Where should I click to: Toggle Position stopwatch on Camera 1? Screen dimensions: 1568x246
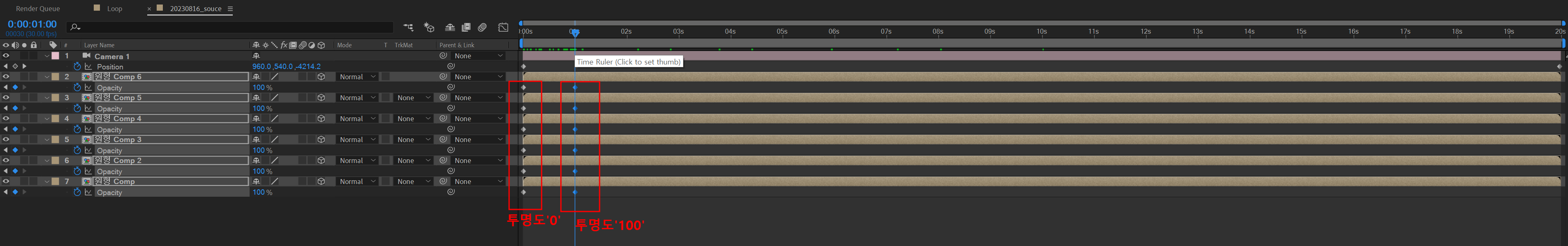pyautogui.click(x=77, y=66)
